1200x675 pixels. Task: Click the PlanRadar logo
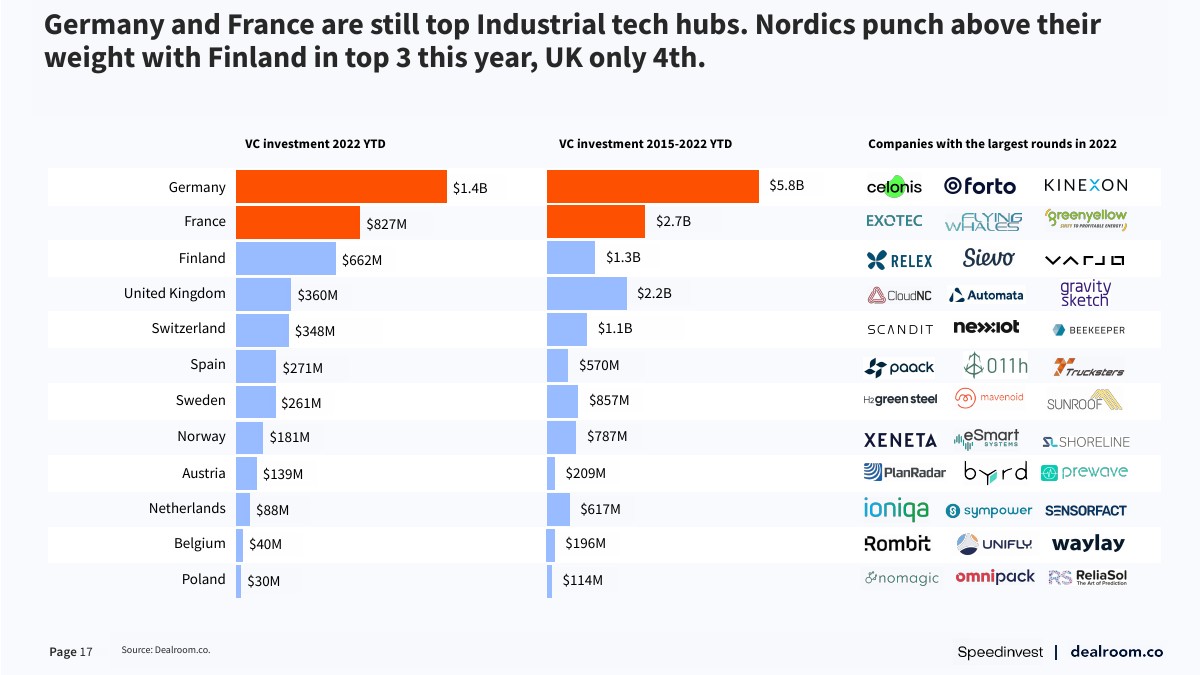pyautogui.click(x=904, y=472)
